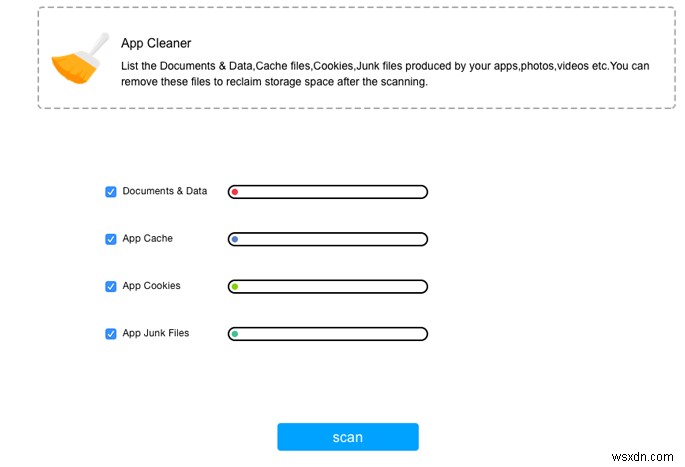Select the App Junk Files label text

(x=155, y=333)
